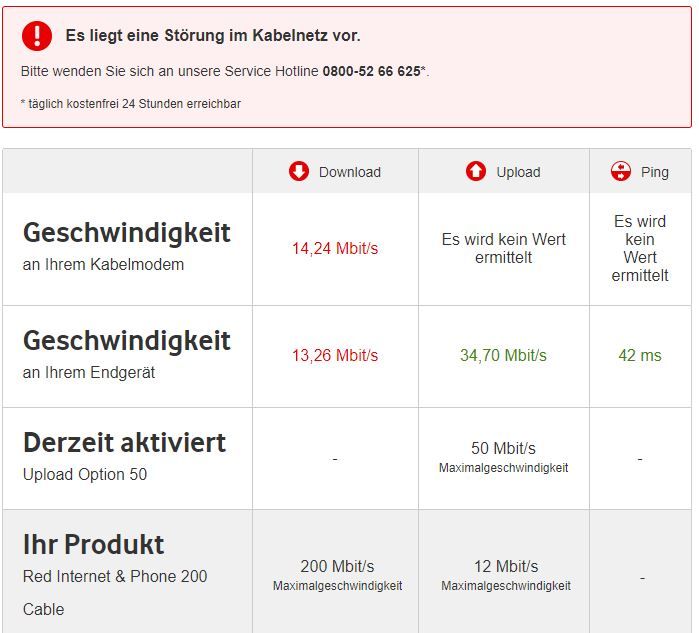Click 'Es wird kein Wert ermittelt' in Upload column
699x633 pixels.
pyautogui.click(x=504, y=248)
